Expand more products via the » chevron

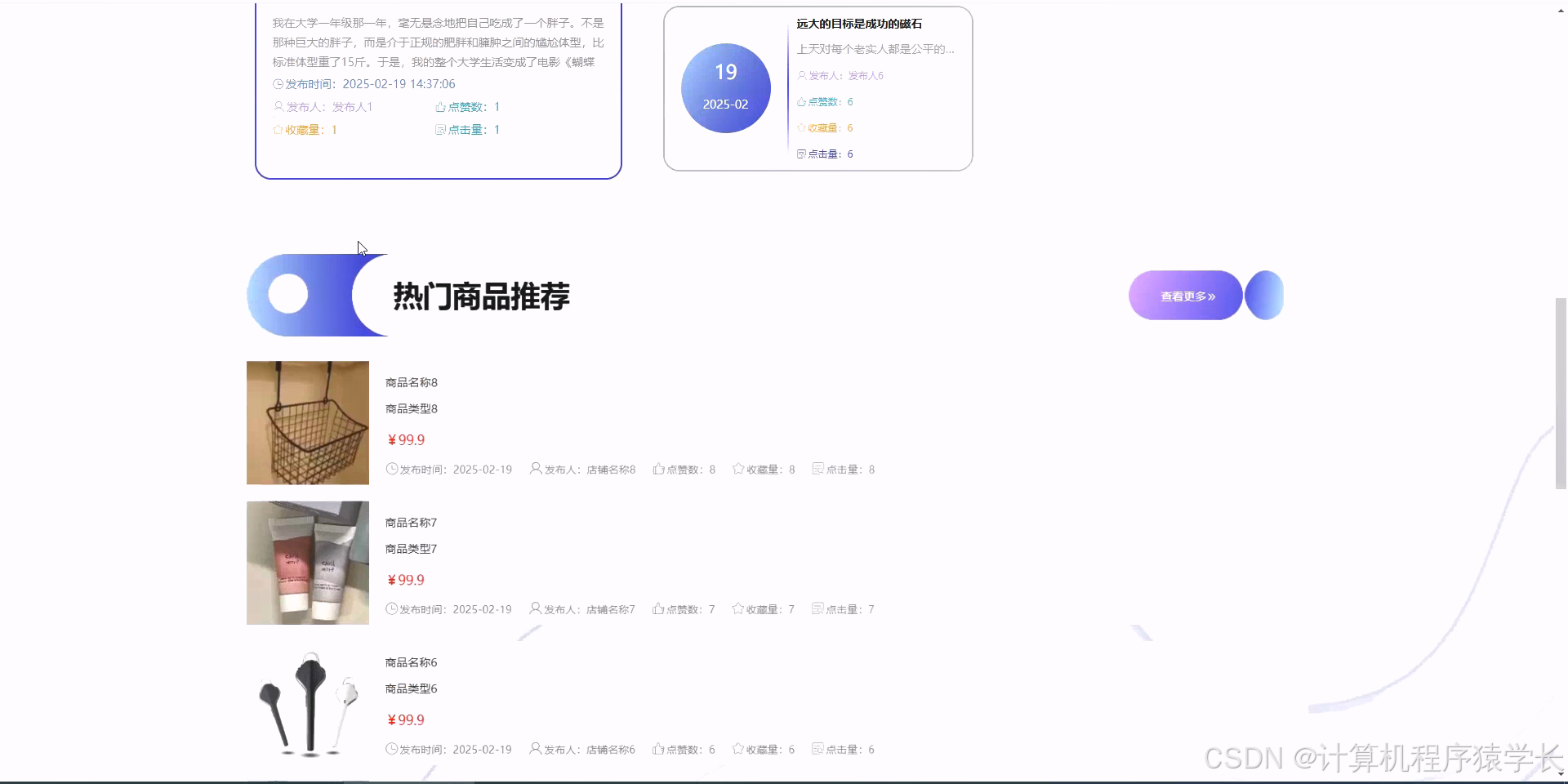click(x=1210, y=296)
